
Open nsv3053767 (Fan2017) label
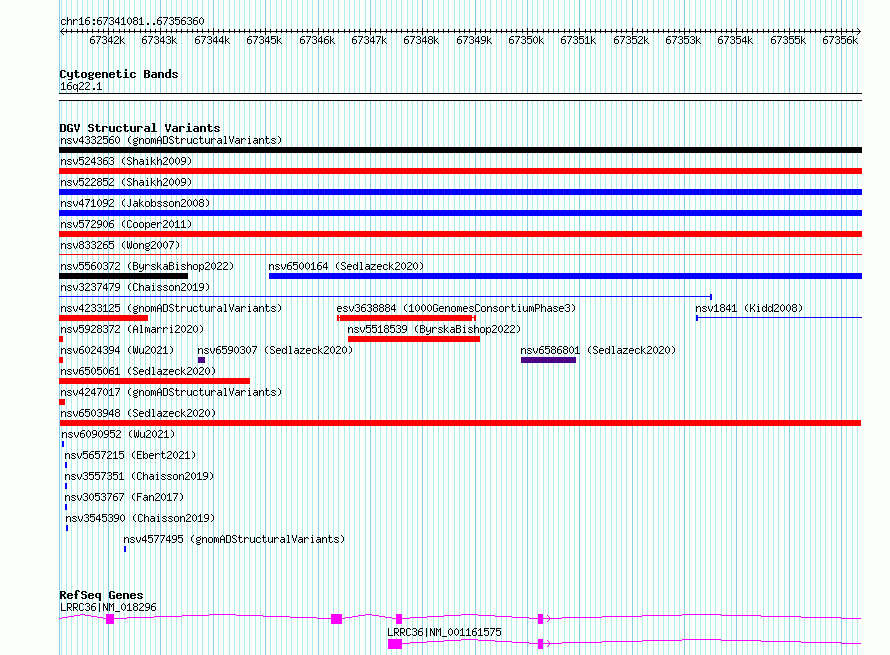(x=124, y=497)
